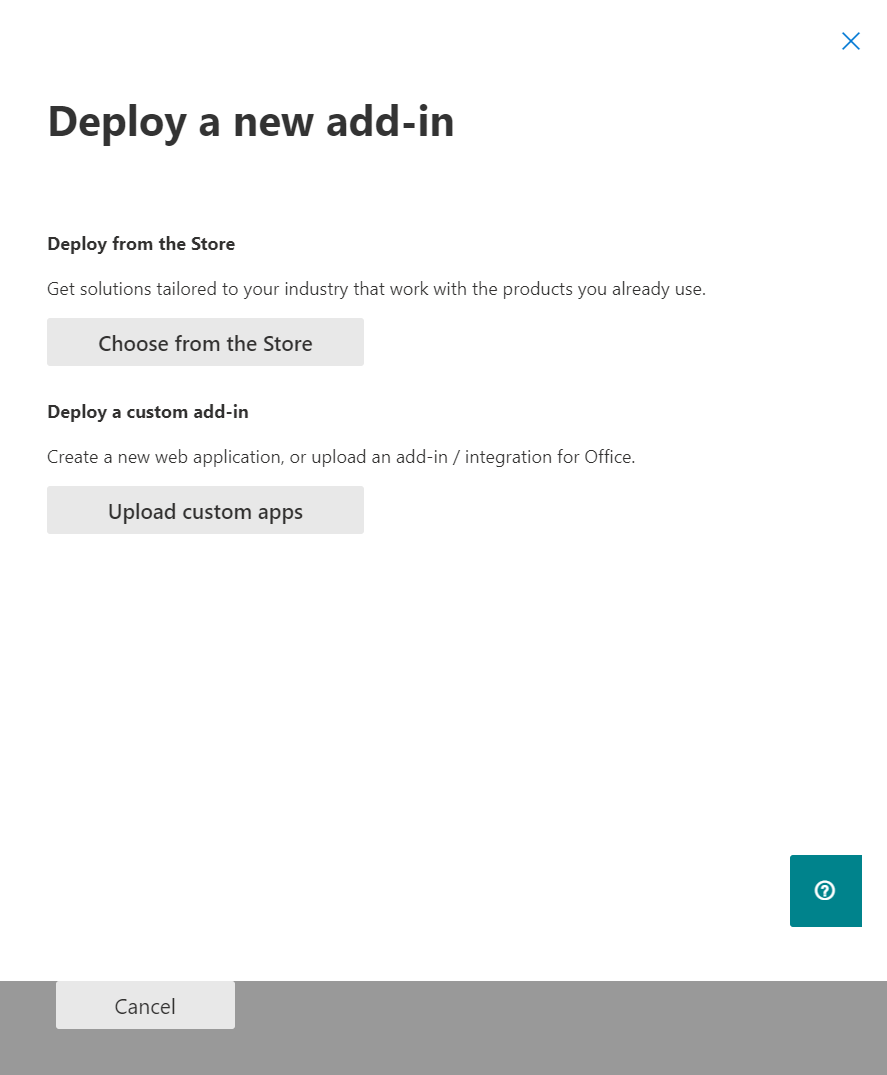Click the 'Get solutions tailored to your industry' description
This screenshot has width=887, height=1075.
[376, 289]
